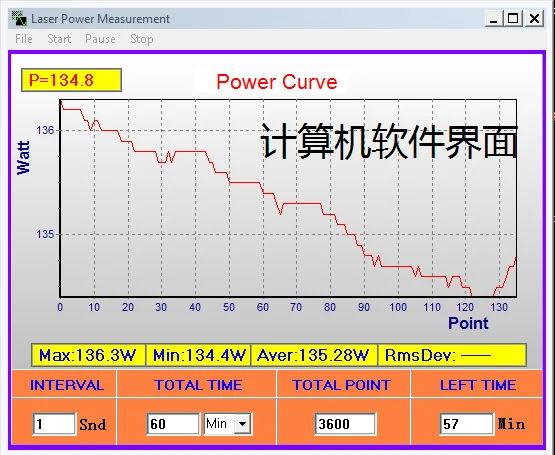Select the time unit combo box showing Min
Viewport: 555px width, 455px height.
click(228, 423)
